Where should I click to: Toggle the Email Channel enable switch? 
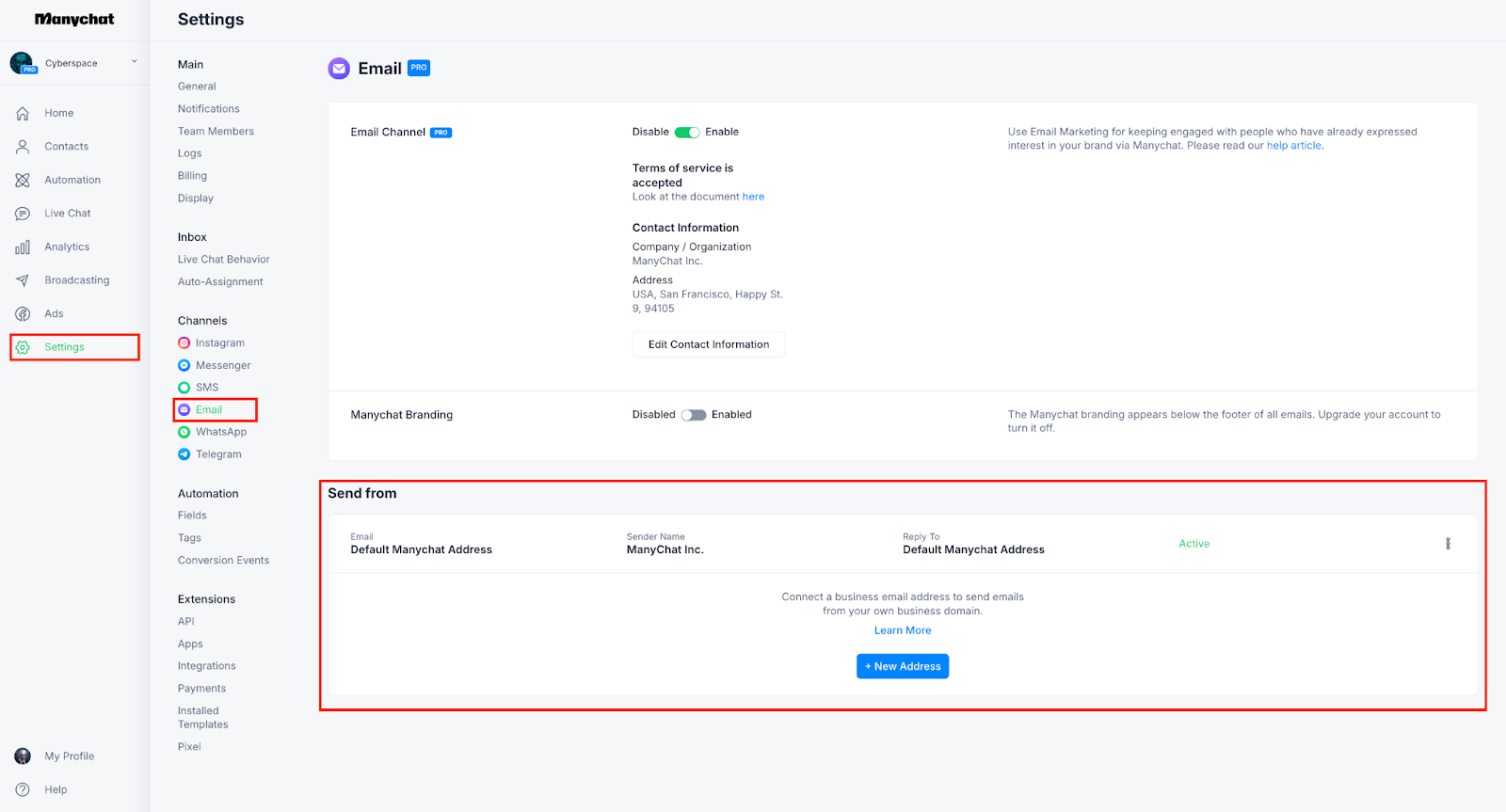tap(687, 133)
